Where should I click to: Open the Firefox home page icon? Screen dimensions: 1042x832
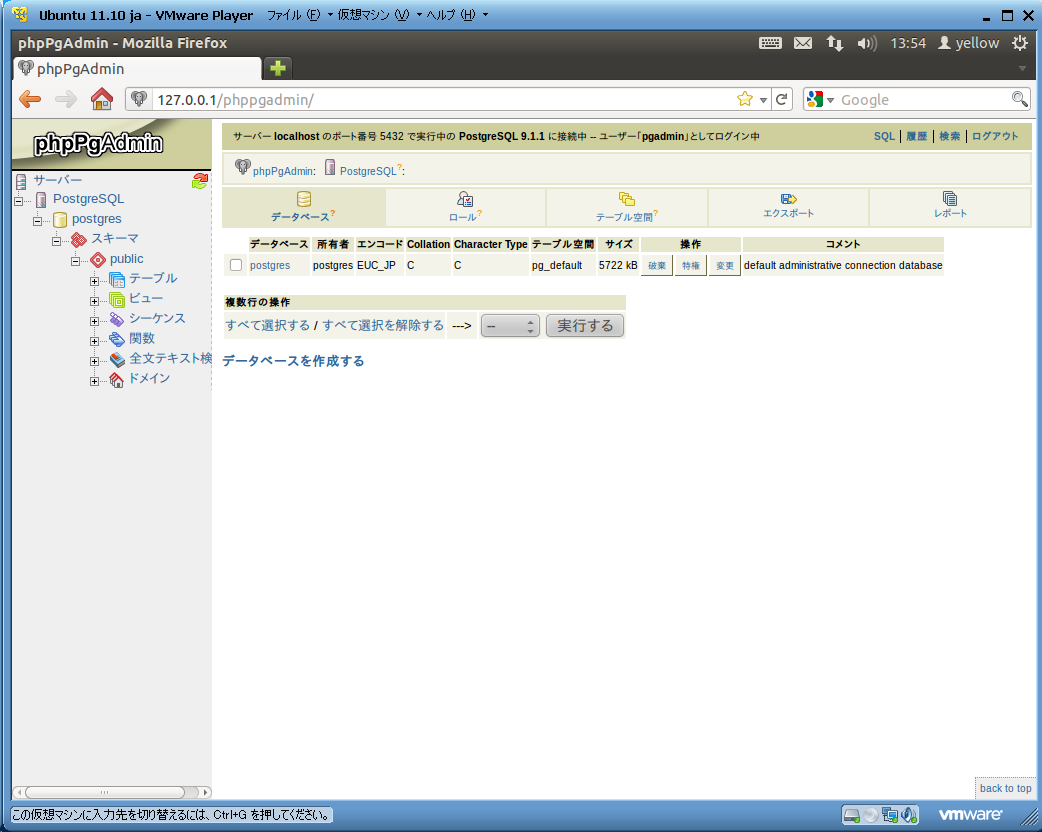point(102,99)
